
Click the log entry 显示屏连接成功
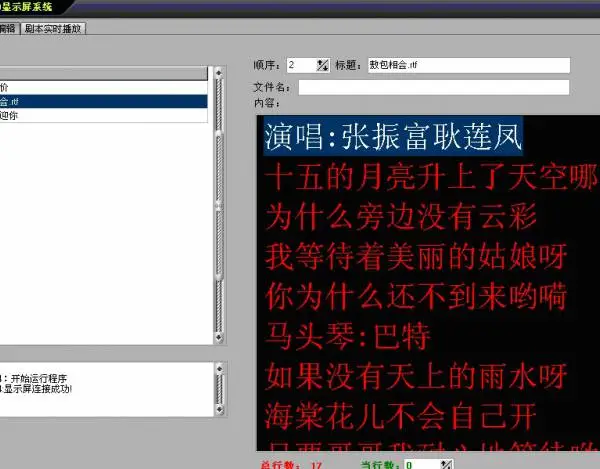(x=37, y=389)
